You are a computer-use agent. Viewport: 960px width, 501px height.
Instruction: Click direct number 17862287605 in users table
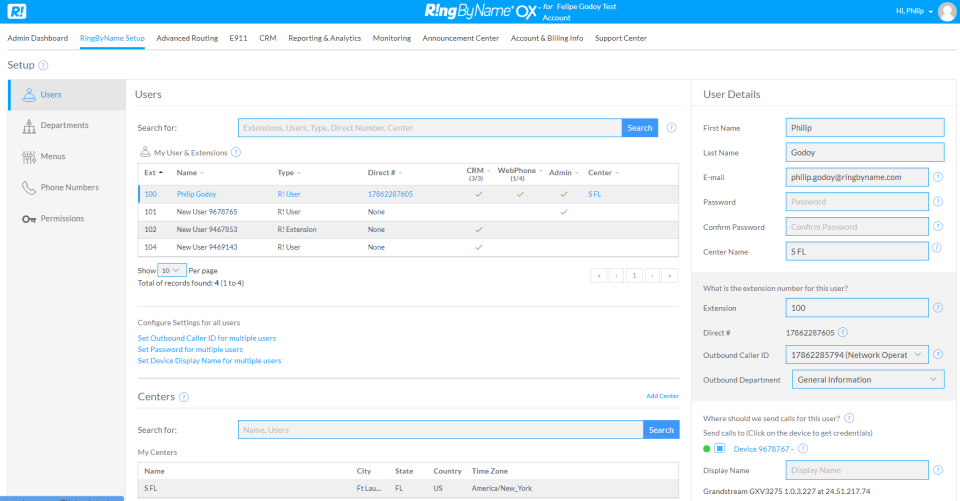pos(390,194)
